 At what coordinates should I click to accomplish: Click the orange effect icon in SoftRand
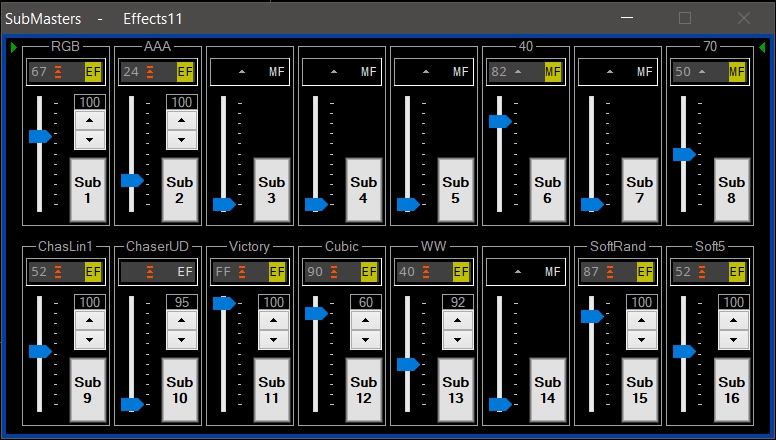coord(610,272)
